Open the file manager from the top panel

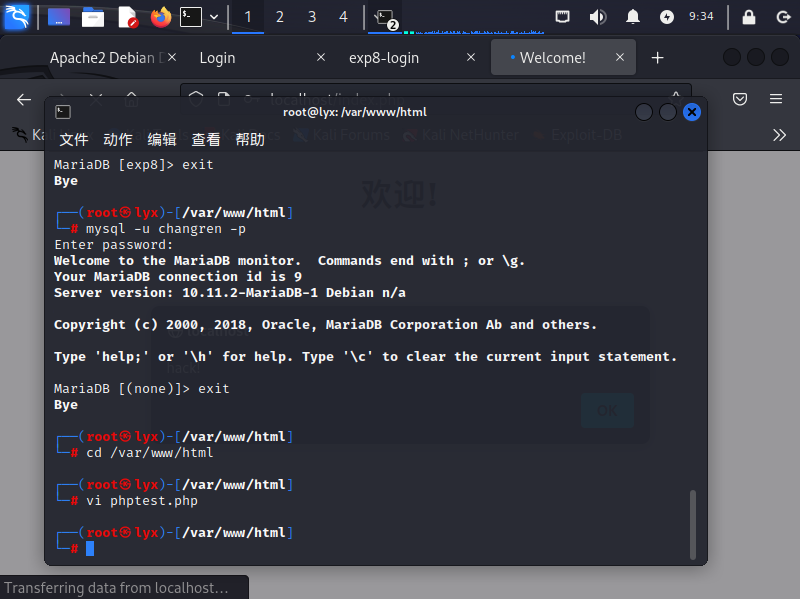coord(93,17)
